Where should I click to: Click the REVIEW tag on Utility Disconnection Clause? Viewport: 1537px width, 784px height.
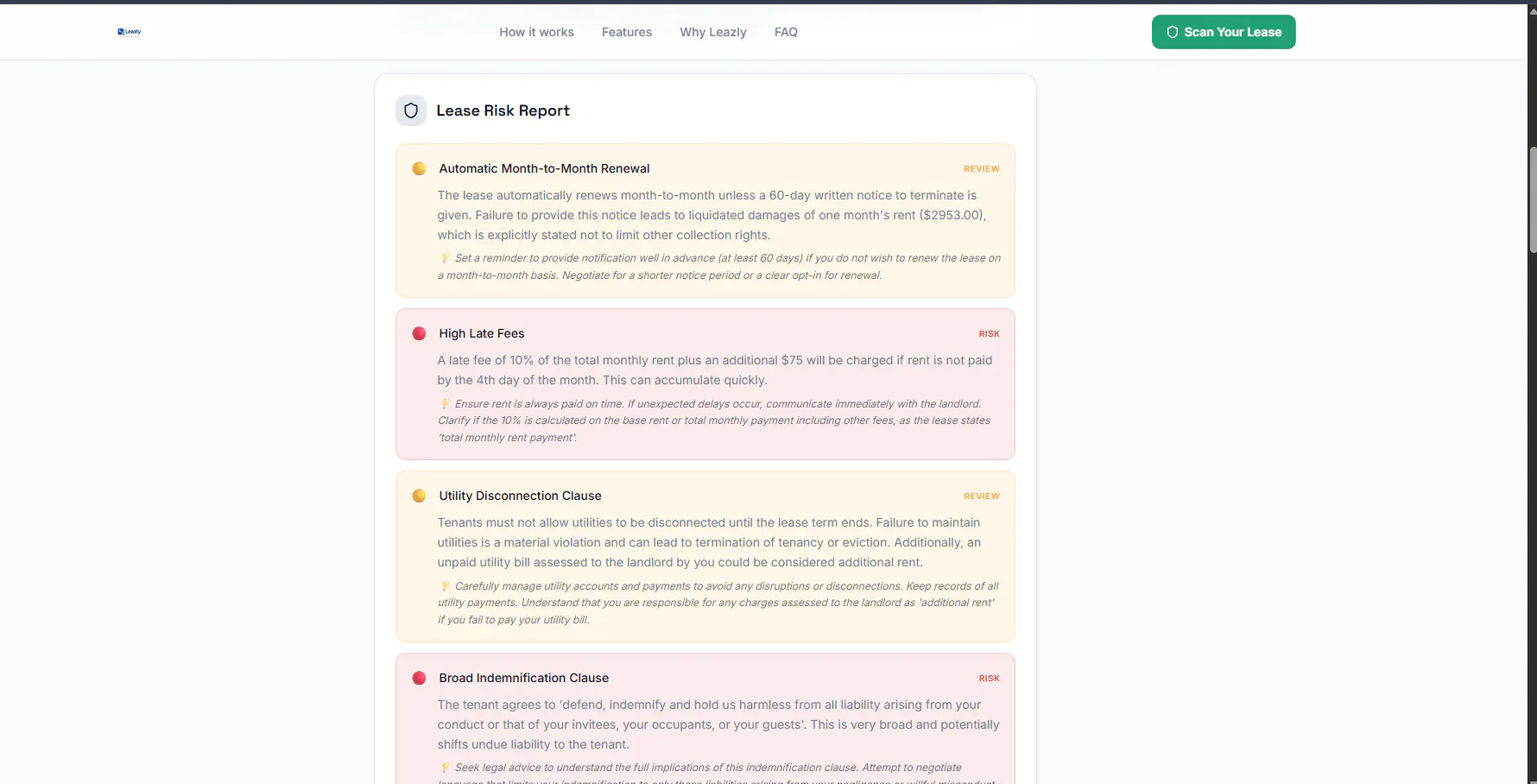pyautogui.click(x=982, y=496)
